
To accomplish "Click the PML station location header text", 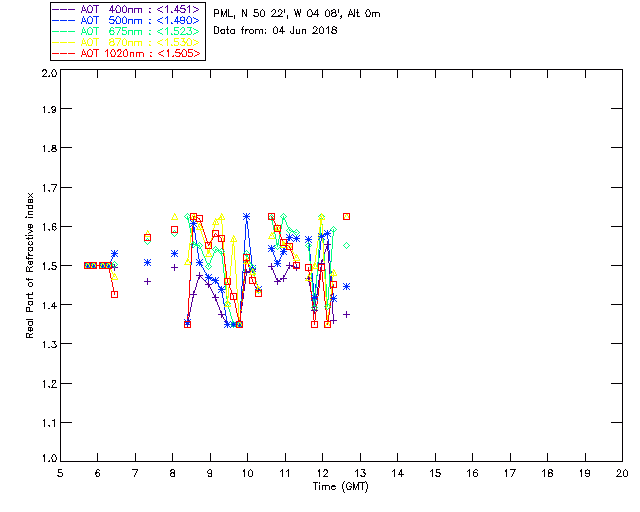I will coord(297,14).
